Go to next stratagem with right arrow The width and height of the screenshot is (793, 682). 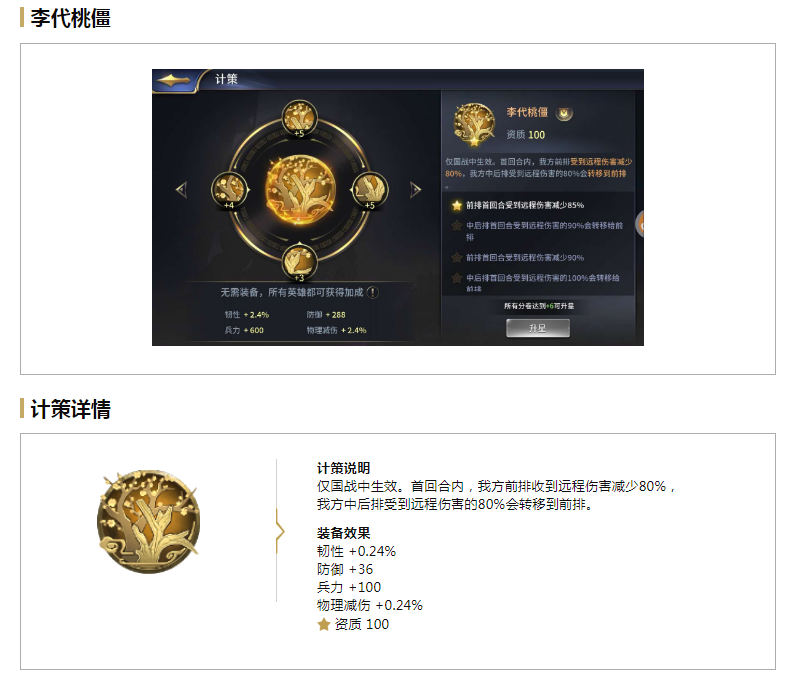(x=415, y=190)
